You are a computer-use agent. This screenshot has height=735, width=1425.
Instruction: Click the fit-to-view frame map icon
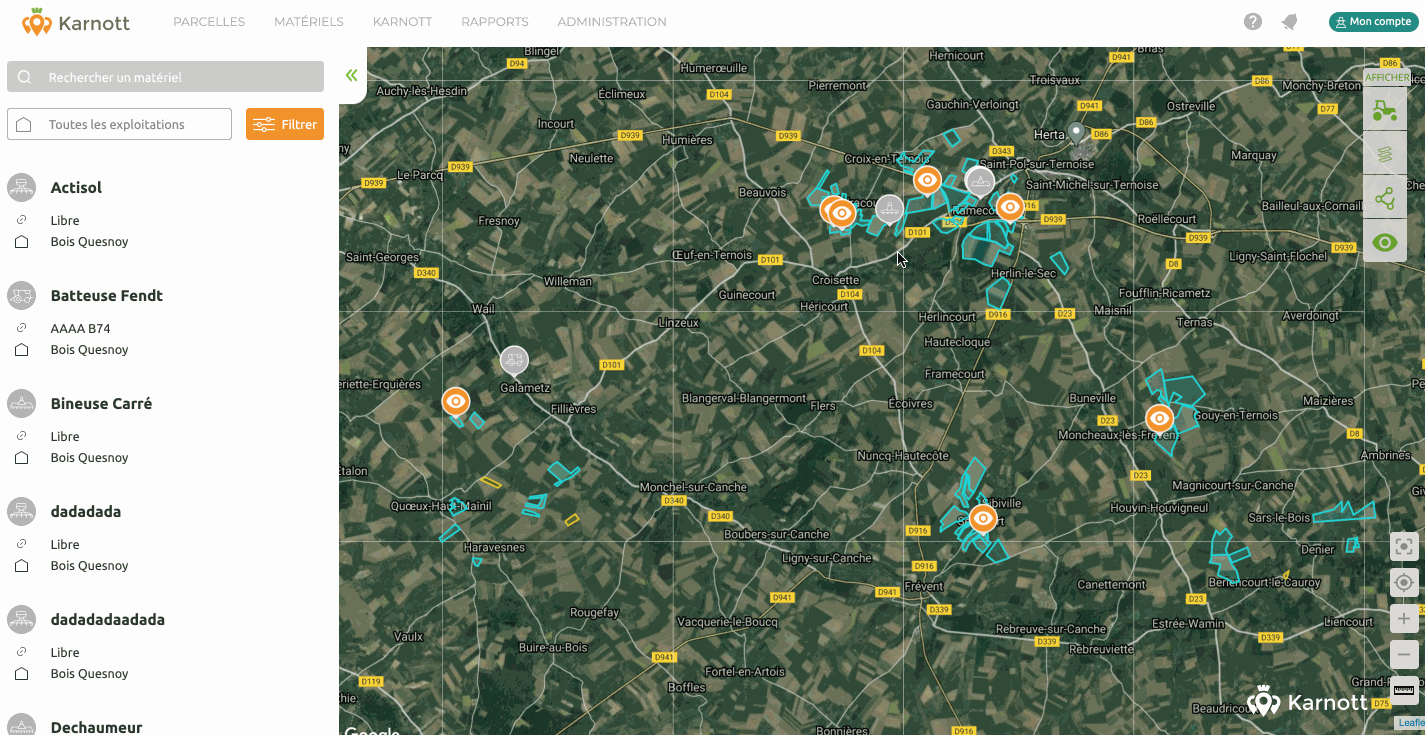click(1404, 546)
